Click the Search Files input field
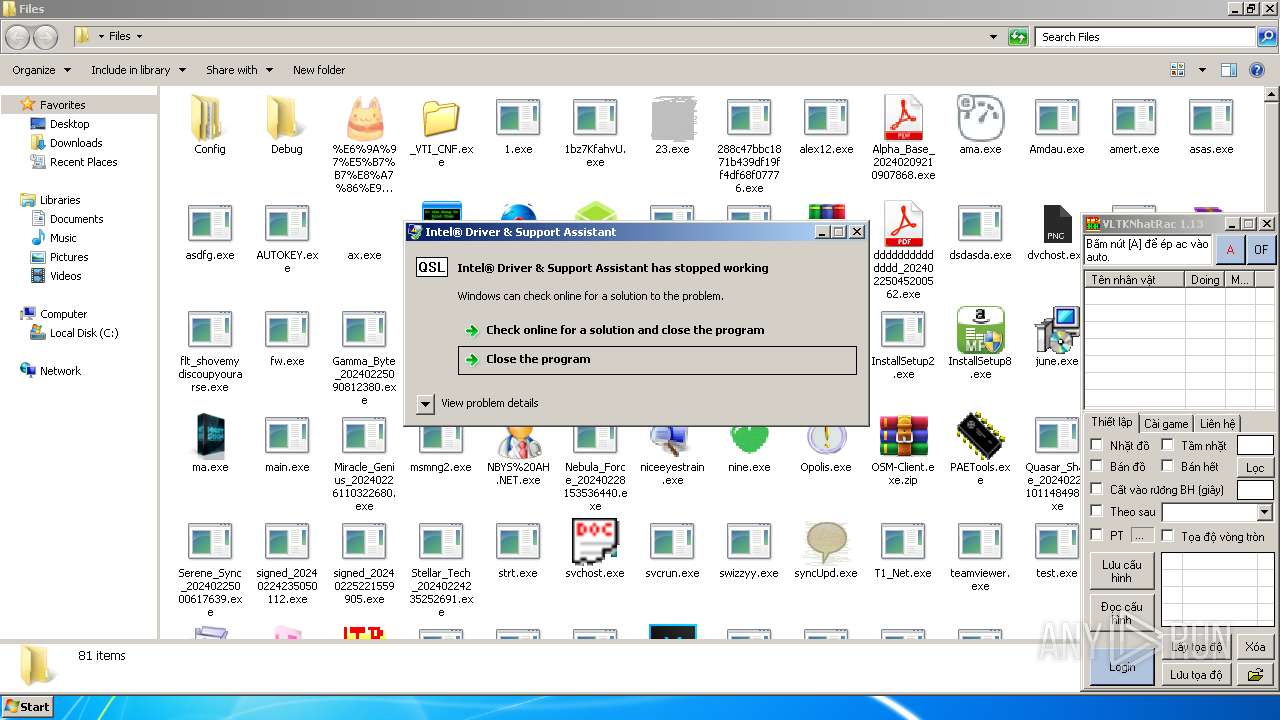 (x=1146, y=37)
